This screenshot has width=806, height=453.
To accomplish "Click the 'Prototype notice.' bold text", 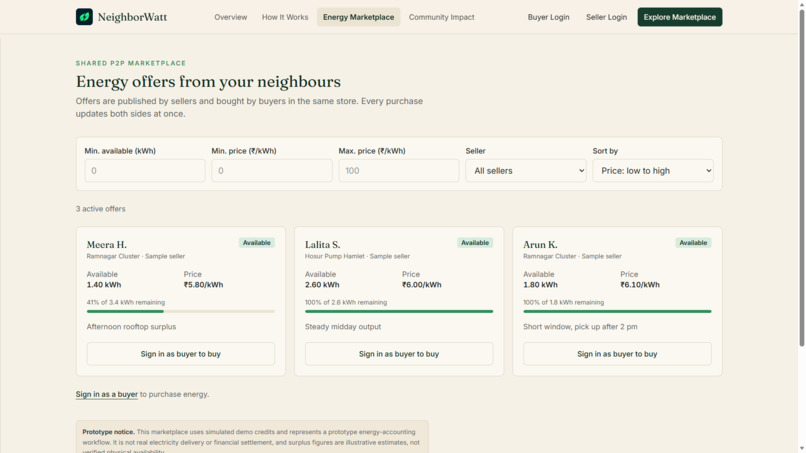I will coord(108,432).
